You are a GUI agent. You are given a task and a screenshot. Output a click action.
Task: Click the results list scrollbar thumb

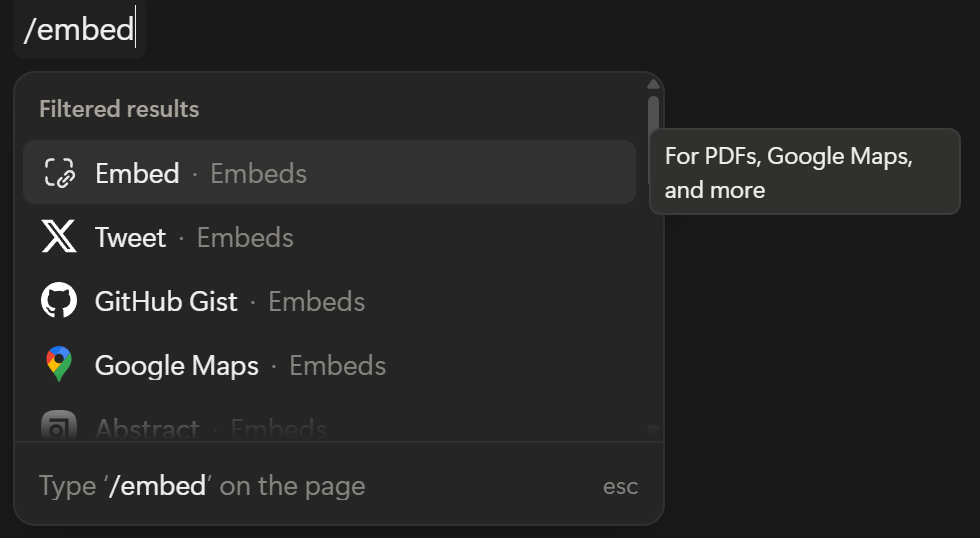coord(653,135)
